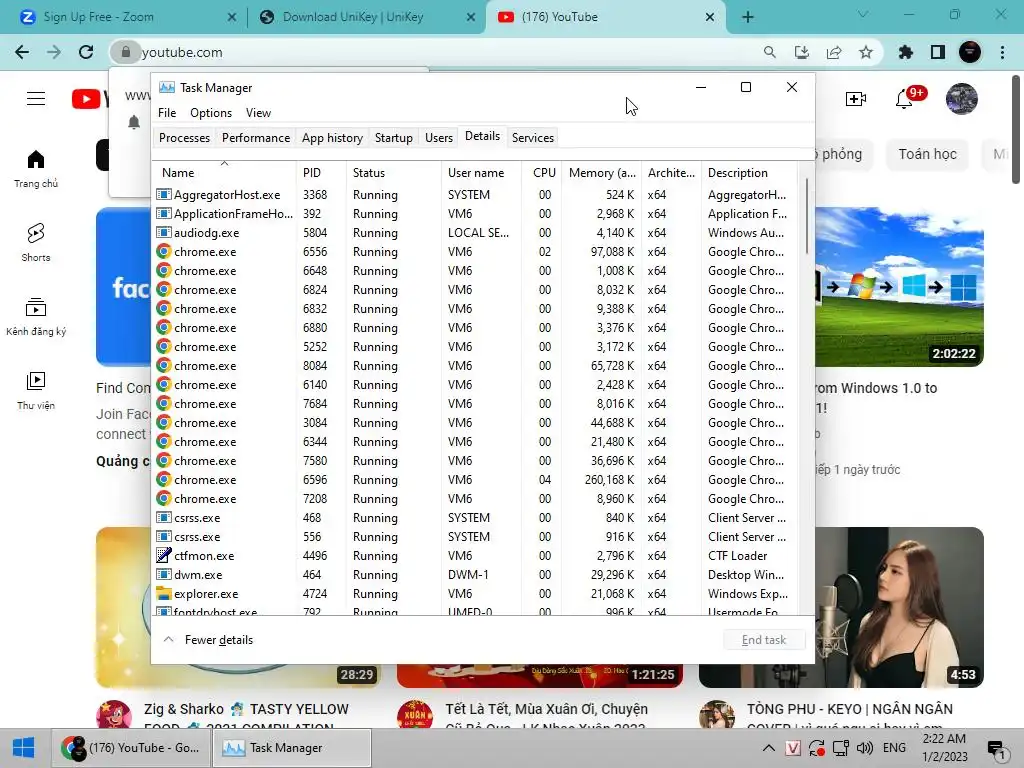Open the network tray icon
Screen dimensions: 1024x768
coord(840,748)
